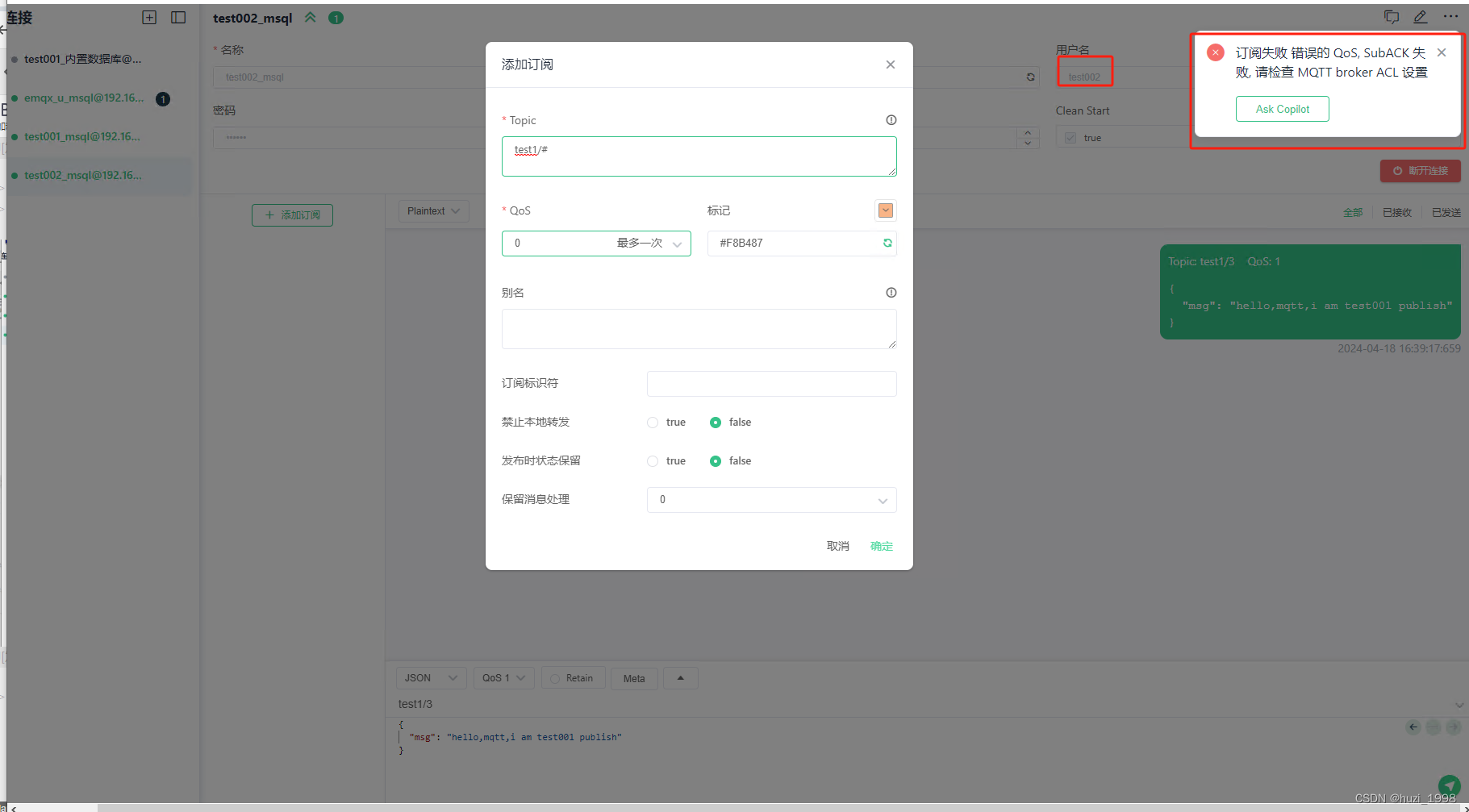This screenshot has height=812, width=1469.
Task: Dismiss the subscription failed notification
Action: point(1442,52)
